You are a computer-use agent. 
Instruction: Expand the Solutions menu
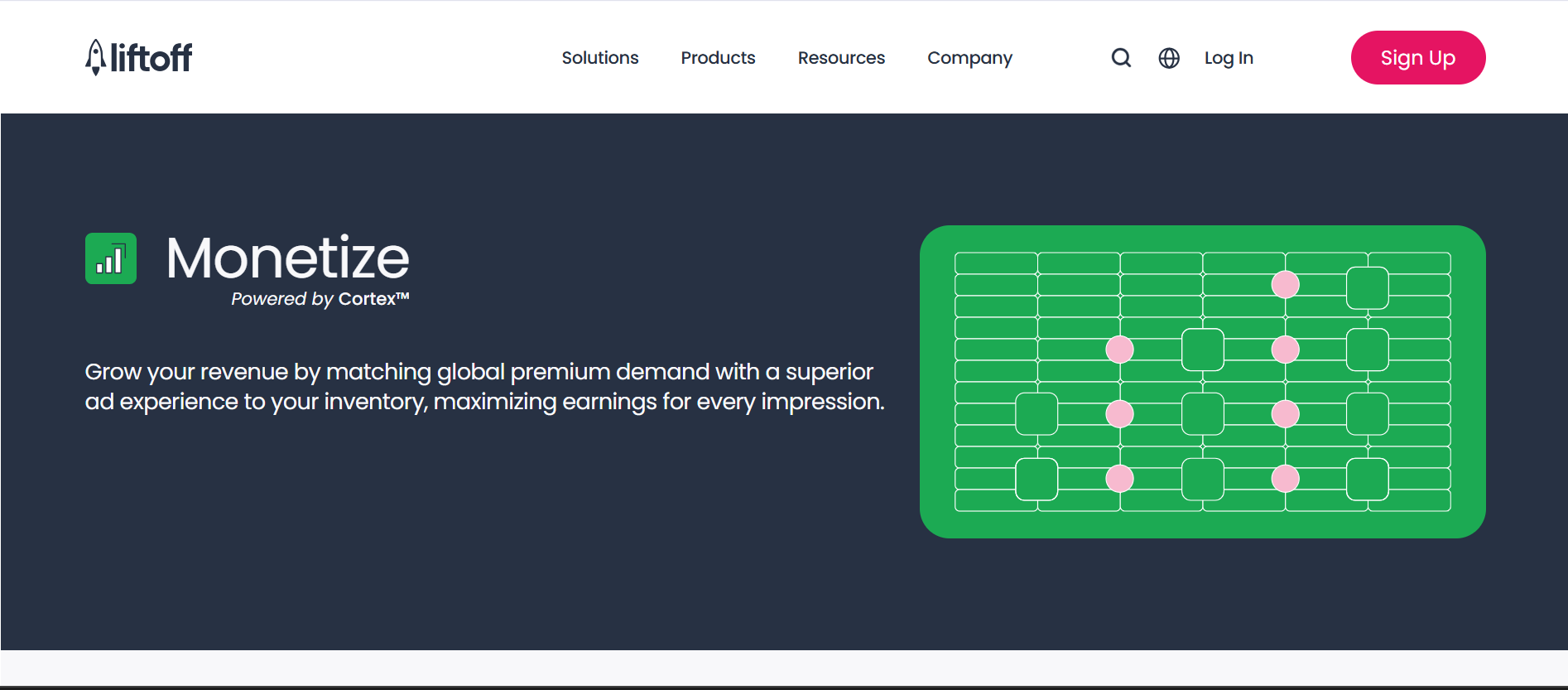point(600,58)
